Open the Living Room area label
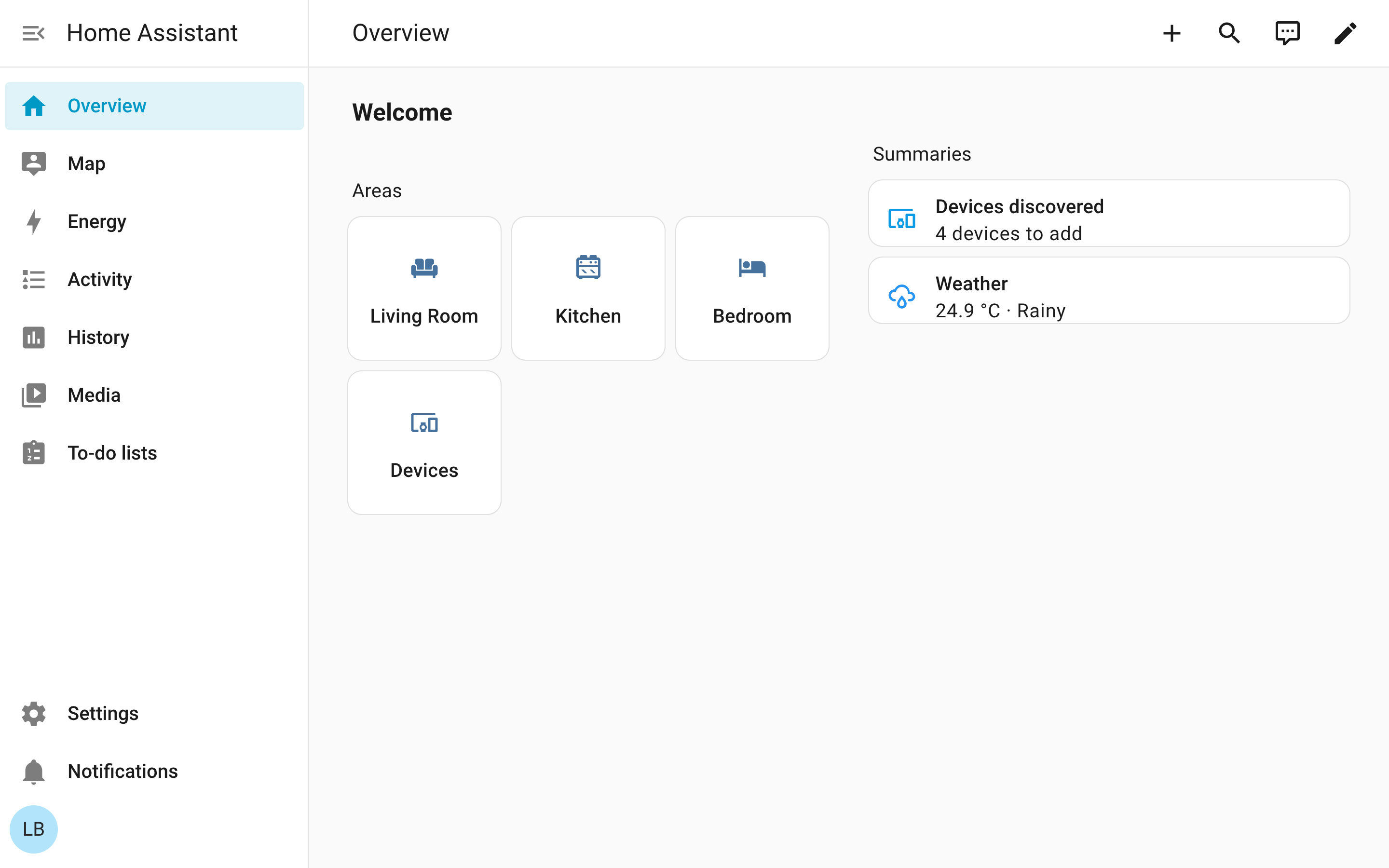Image resolution: width=1389 pixels, height=868 pixels. pos(424,316)
